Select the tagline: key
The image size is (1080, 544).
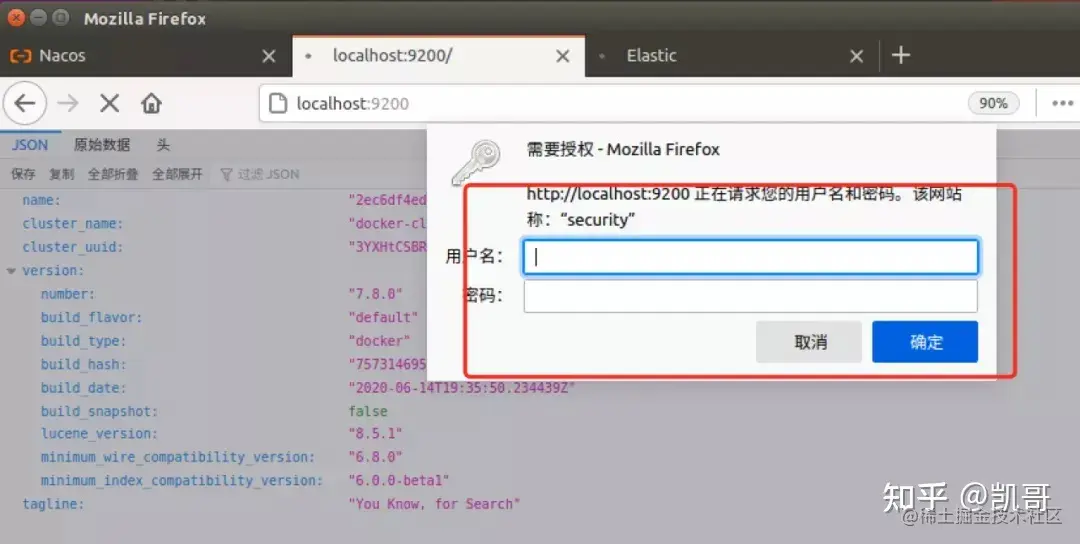[53, 504]
